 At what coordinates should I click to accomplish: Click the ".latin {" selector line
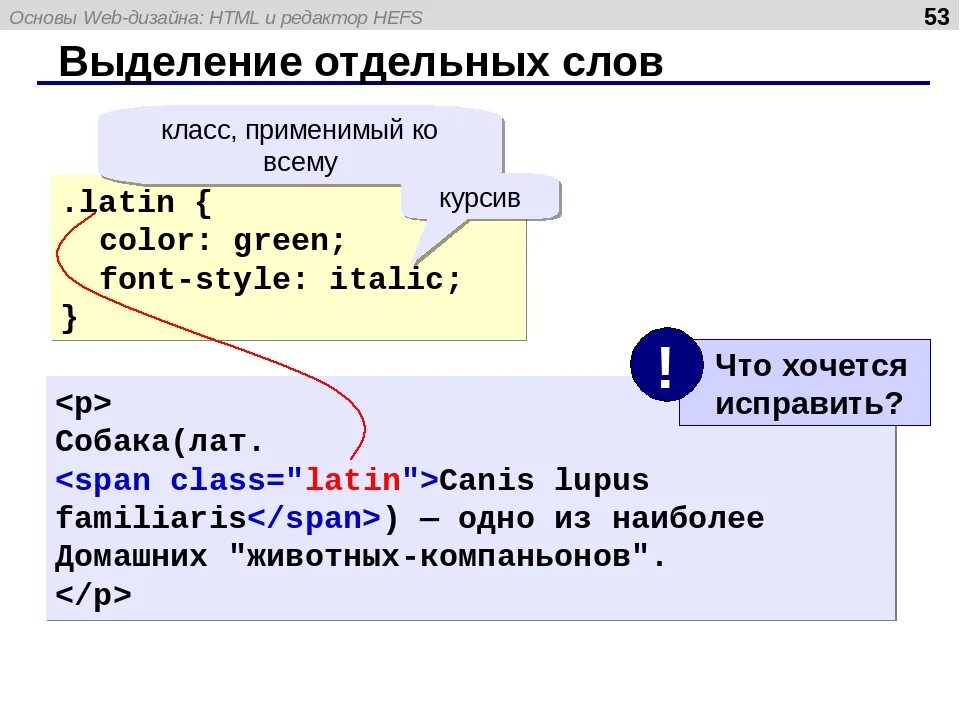pos(137,202)
